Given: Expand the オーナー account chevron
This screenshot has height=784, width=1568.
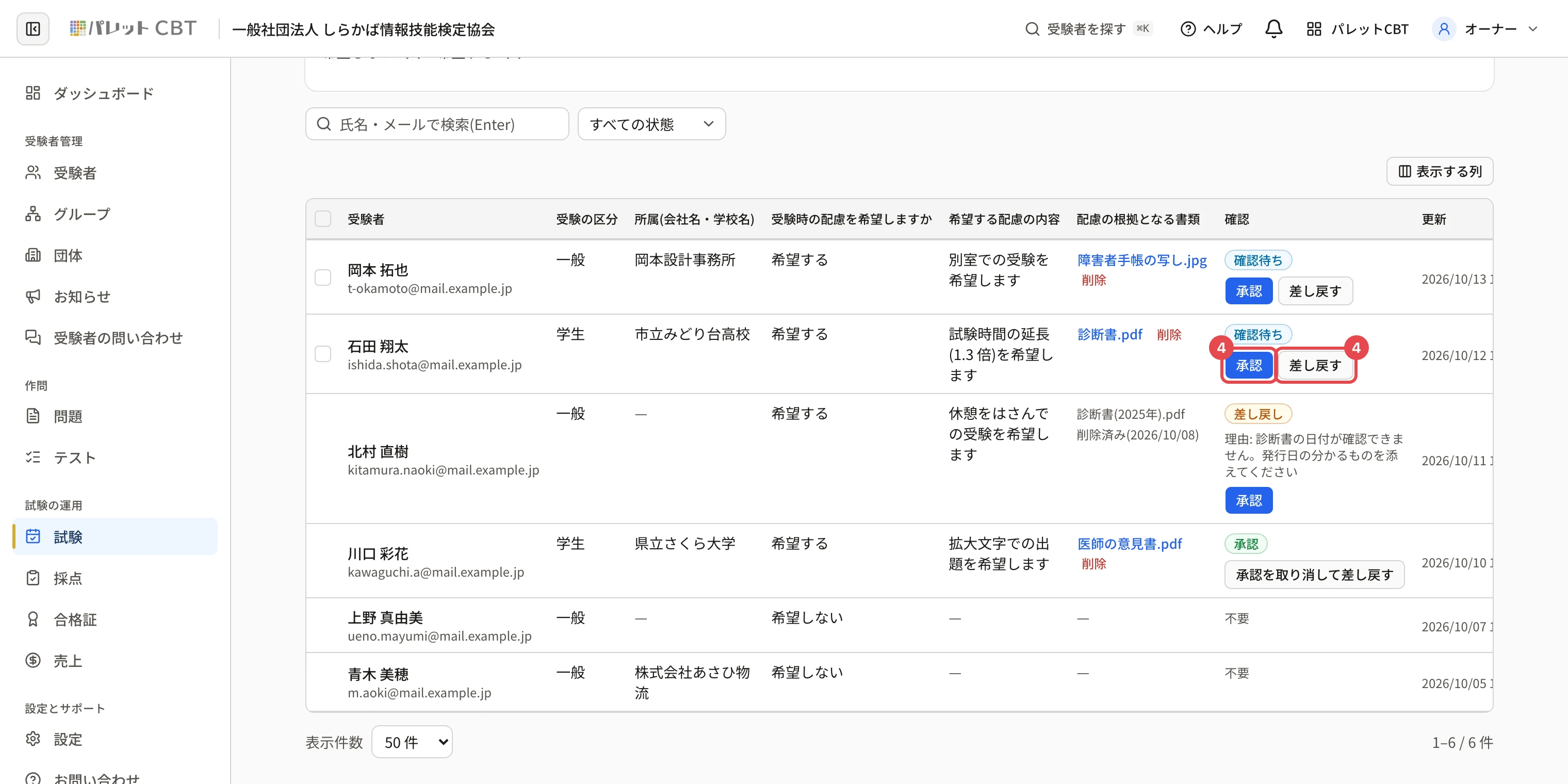Looking at the screenshot, I should (x=1533, y=28).
